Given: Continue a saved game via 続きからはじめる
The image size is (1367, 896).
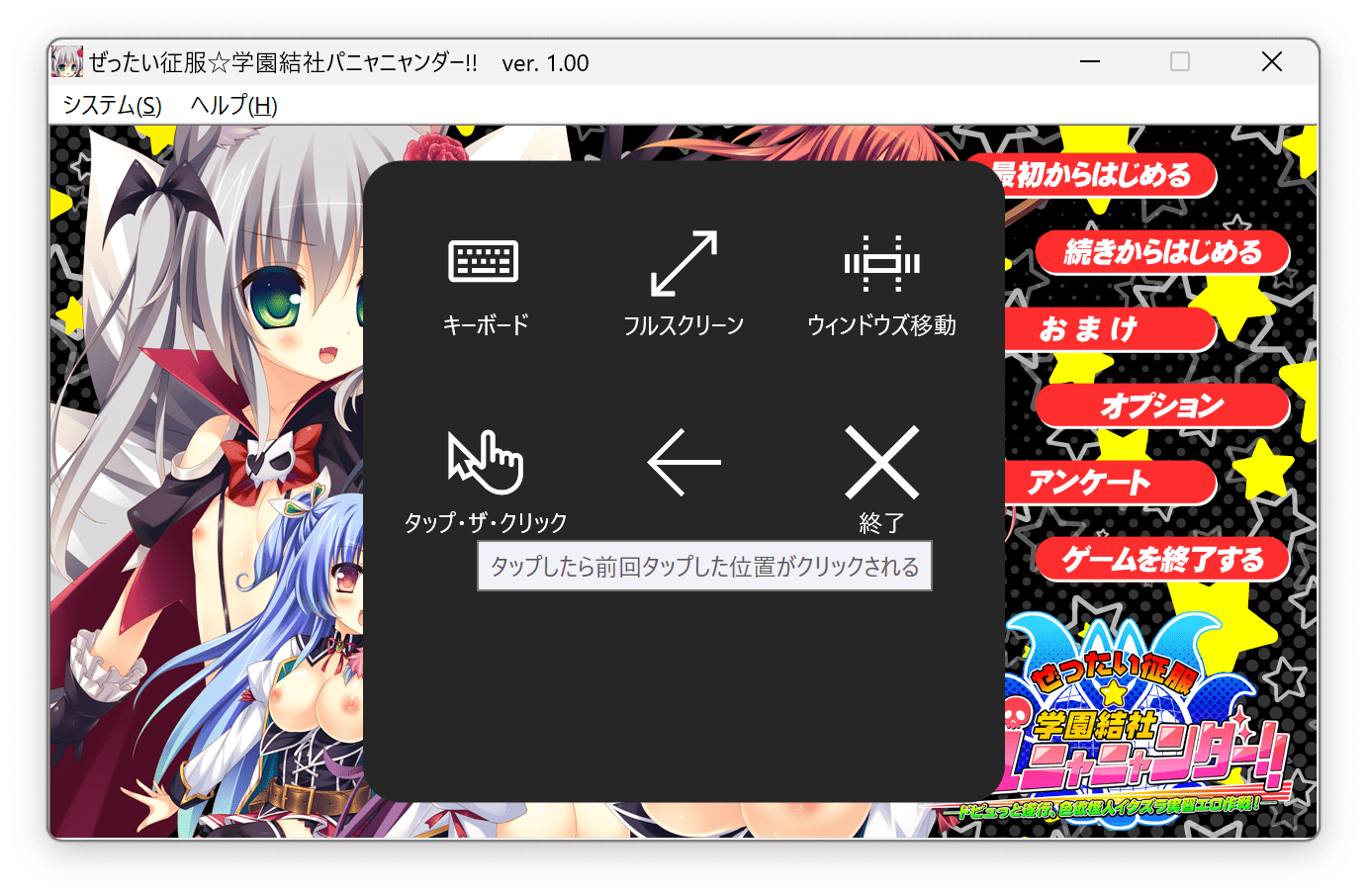Looking at the screenshot, I should [1162, 252].
